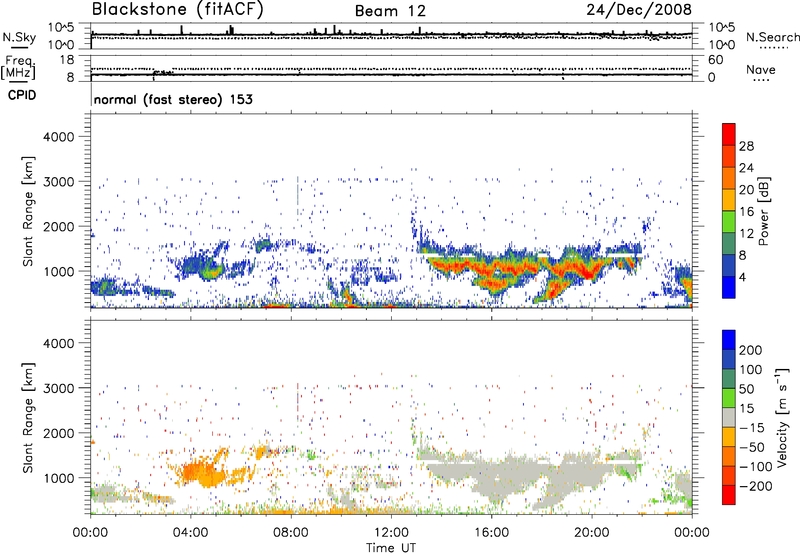Click the 24 tick on Power color bar
800x554 pixels.
coord(746,168)
